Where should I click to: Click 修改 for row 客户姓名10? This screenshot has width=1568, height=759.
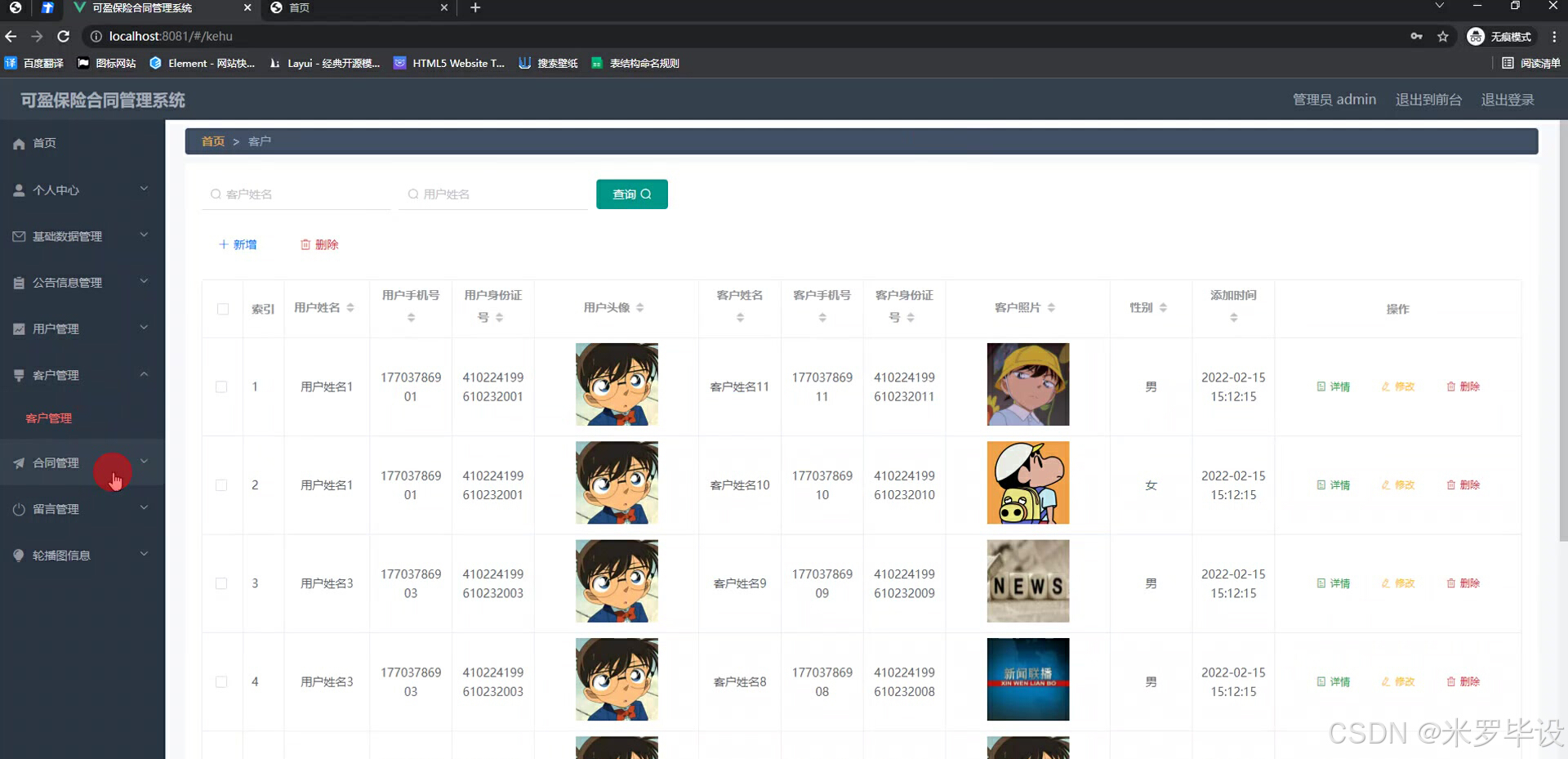(1398, 485)
